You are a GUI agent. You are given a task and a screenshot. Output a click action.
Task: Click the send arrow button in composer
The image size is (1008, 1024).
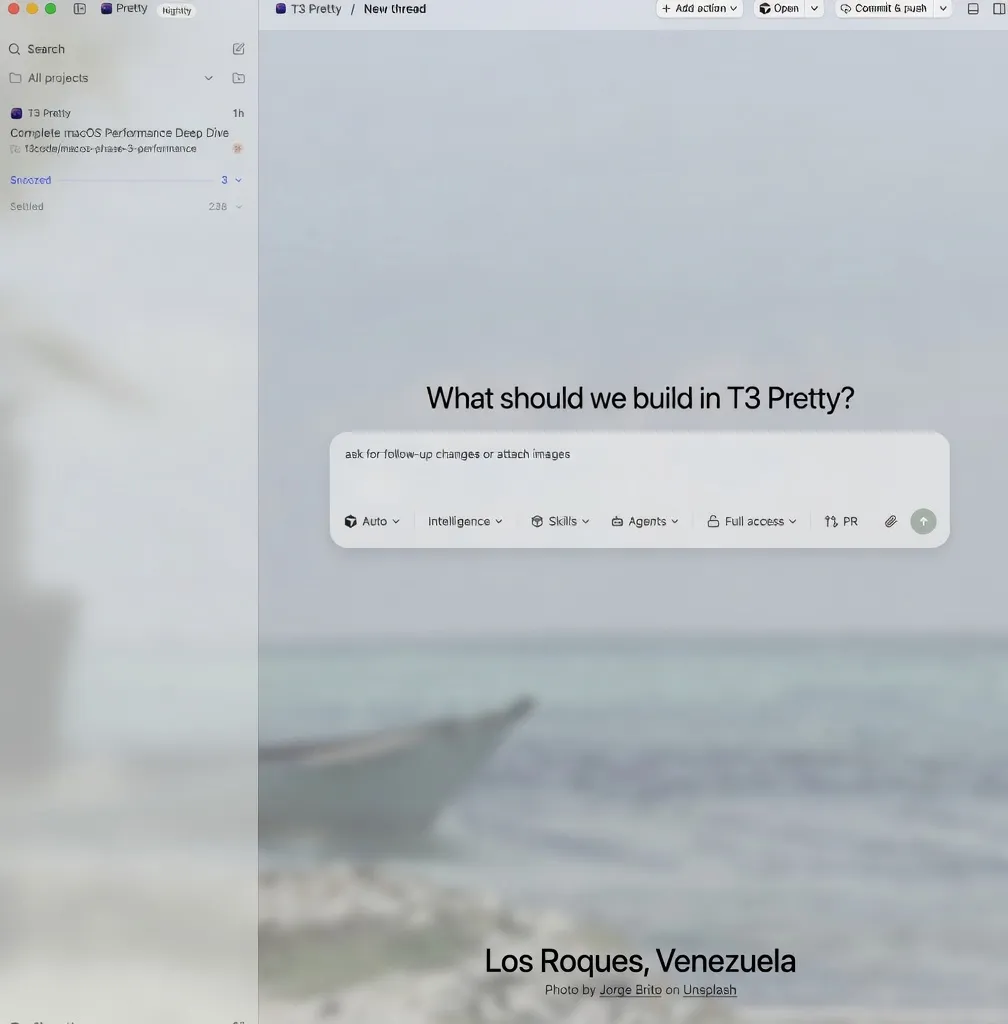point(923,521)
